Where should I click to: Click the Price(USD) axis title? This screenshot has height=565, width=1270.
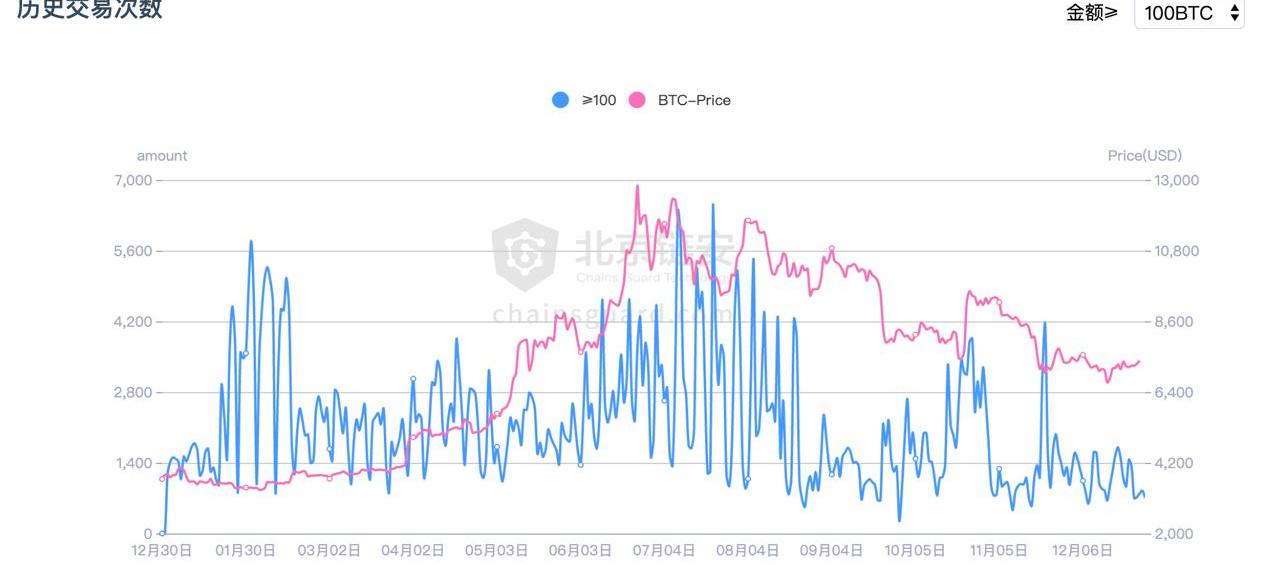click(x=1144, y=156)
